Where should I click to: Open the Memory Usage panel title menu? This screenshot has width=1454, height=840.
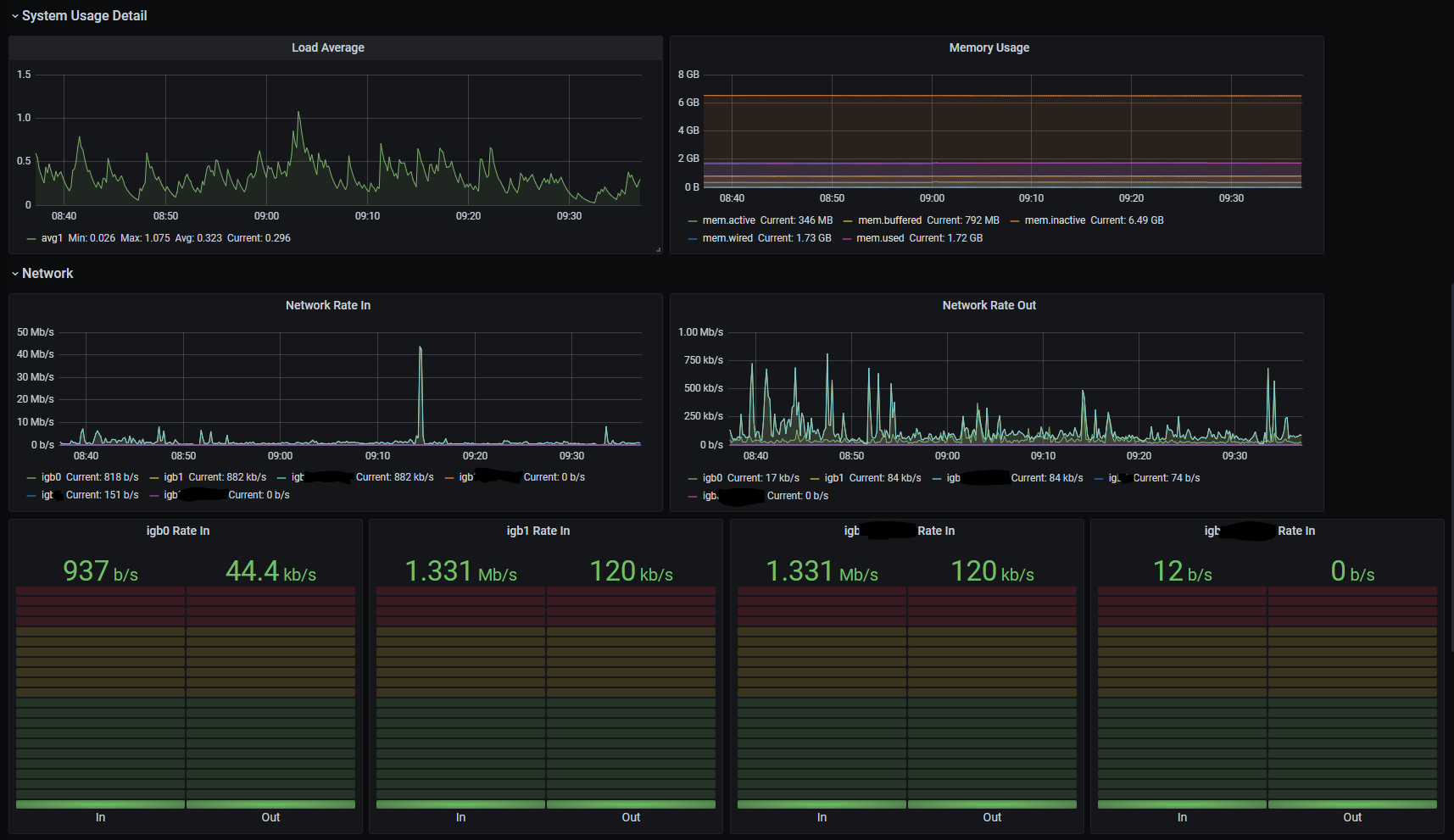(989, 47)
